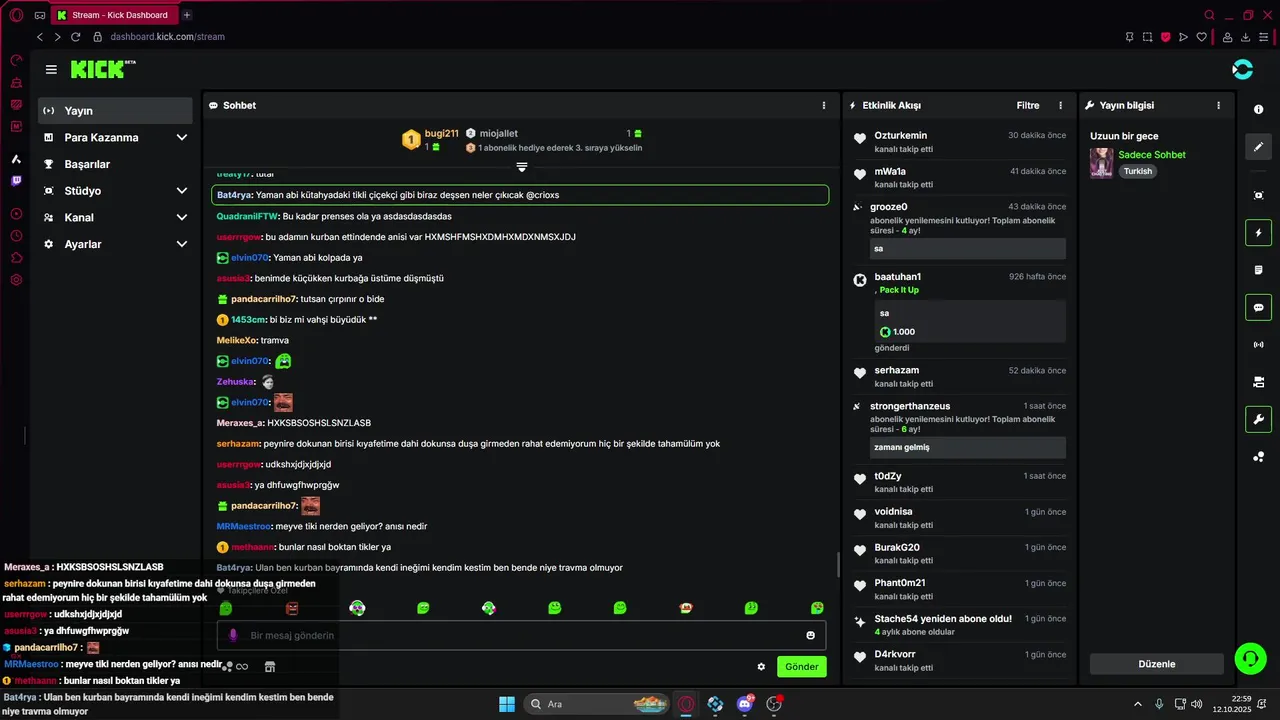
Task: Open the hamburger menu next to Kick logo
Action: coord(51,70)
